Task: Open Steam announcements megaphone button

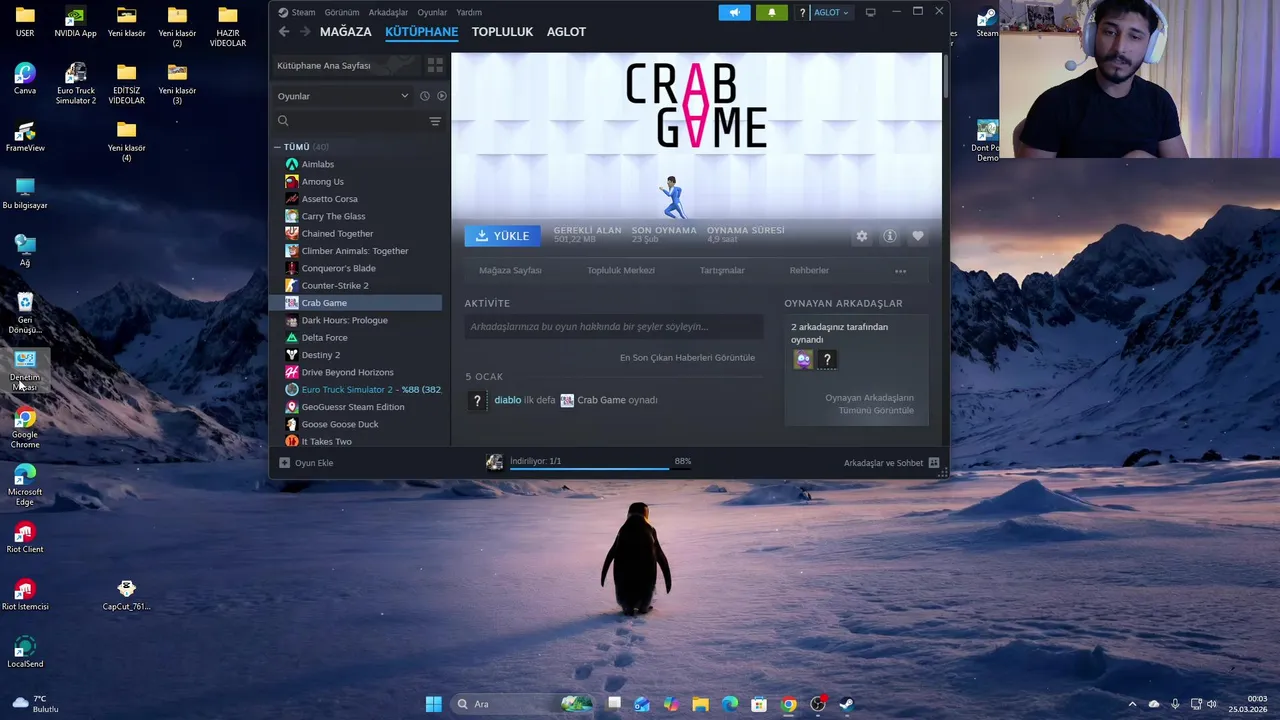Action: pos(734,12)
